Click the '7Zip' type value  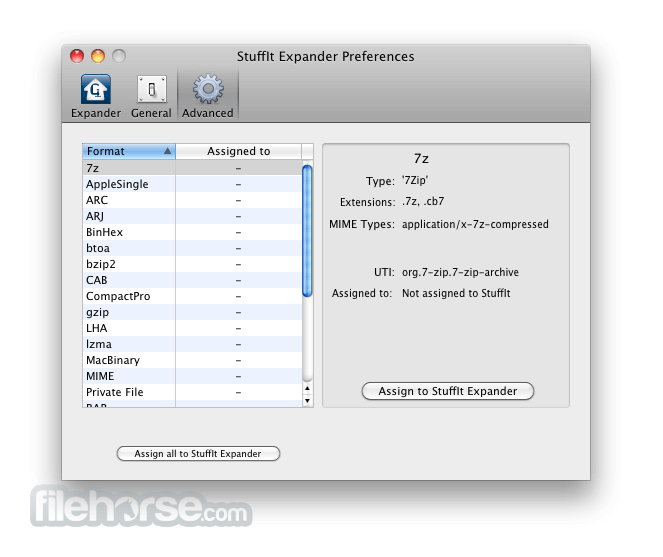[x=415, y=181]
